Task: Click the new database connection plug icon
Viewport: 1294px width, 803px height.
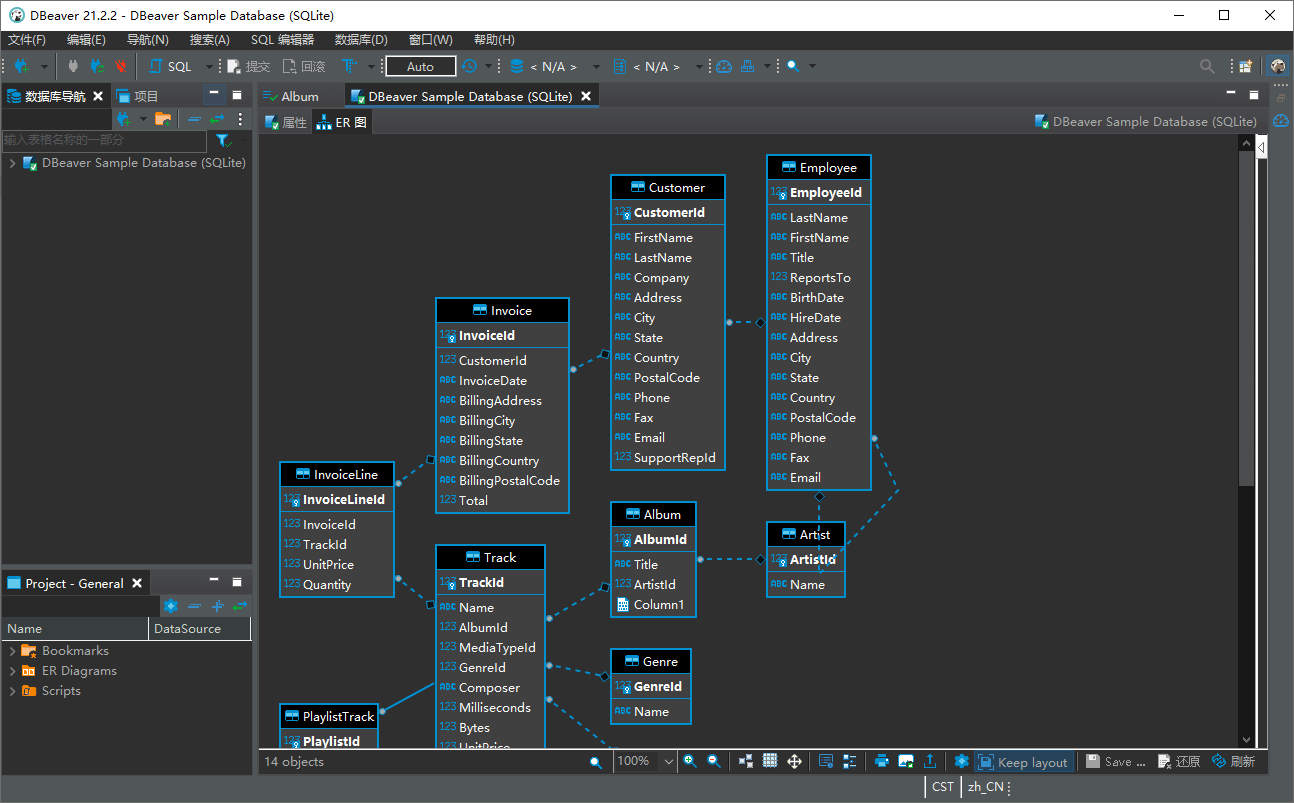Action: 22,66
